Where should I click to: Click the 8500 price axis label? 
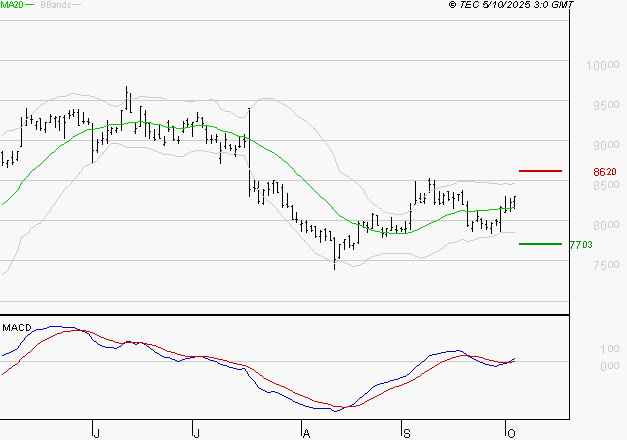(606, 185)
